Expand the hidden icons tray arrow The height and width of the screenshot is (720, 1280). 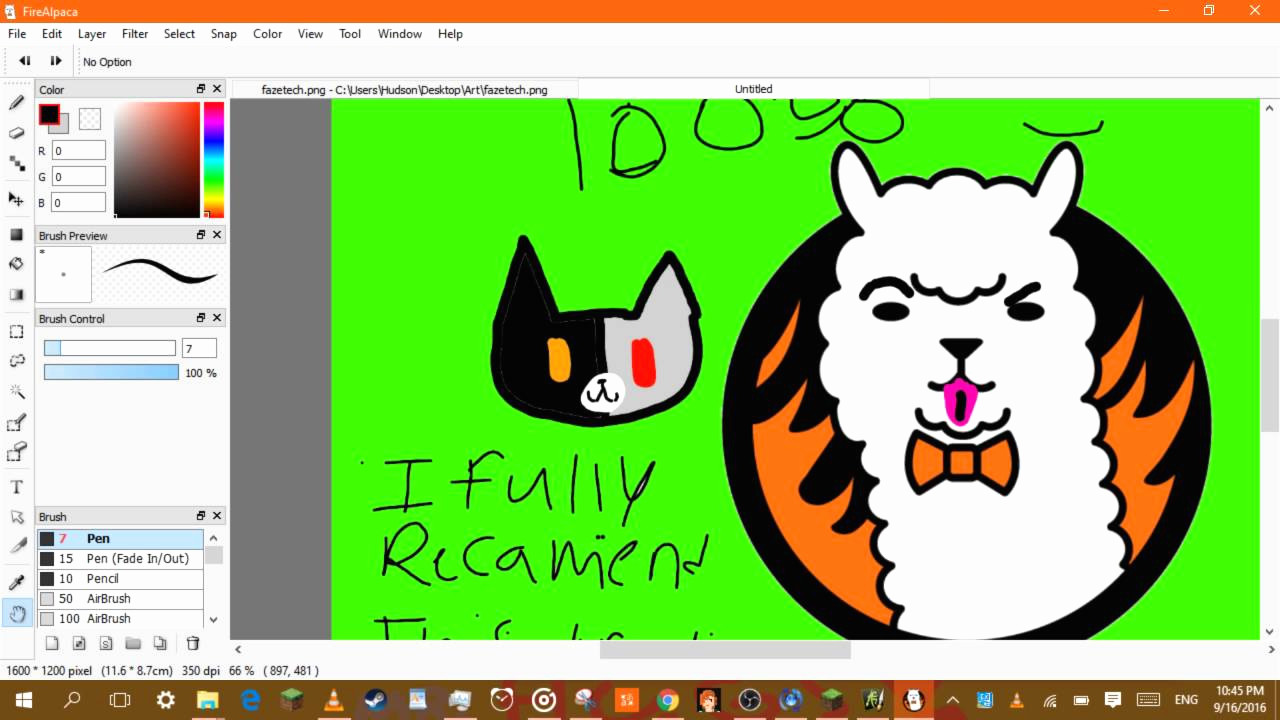[x=952, y=699]
